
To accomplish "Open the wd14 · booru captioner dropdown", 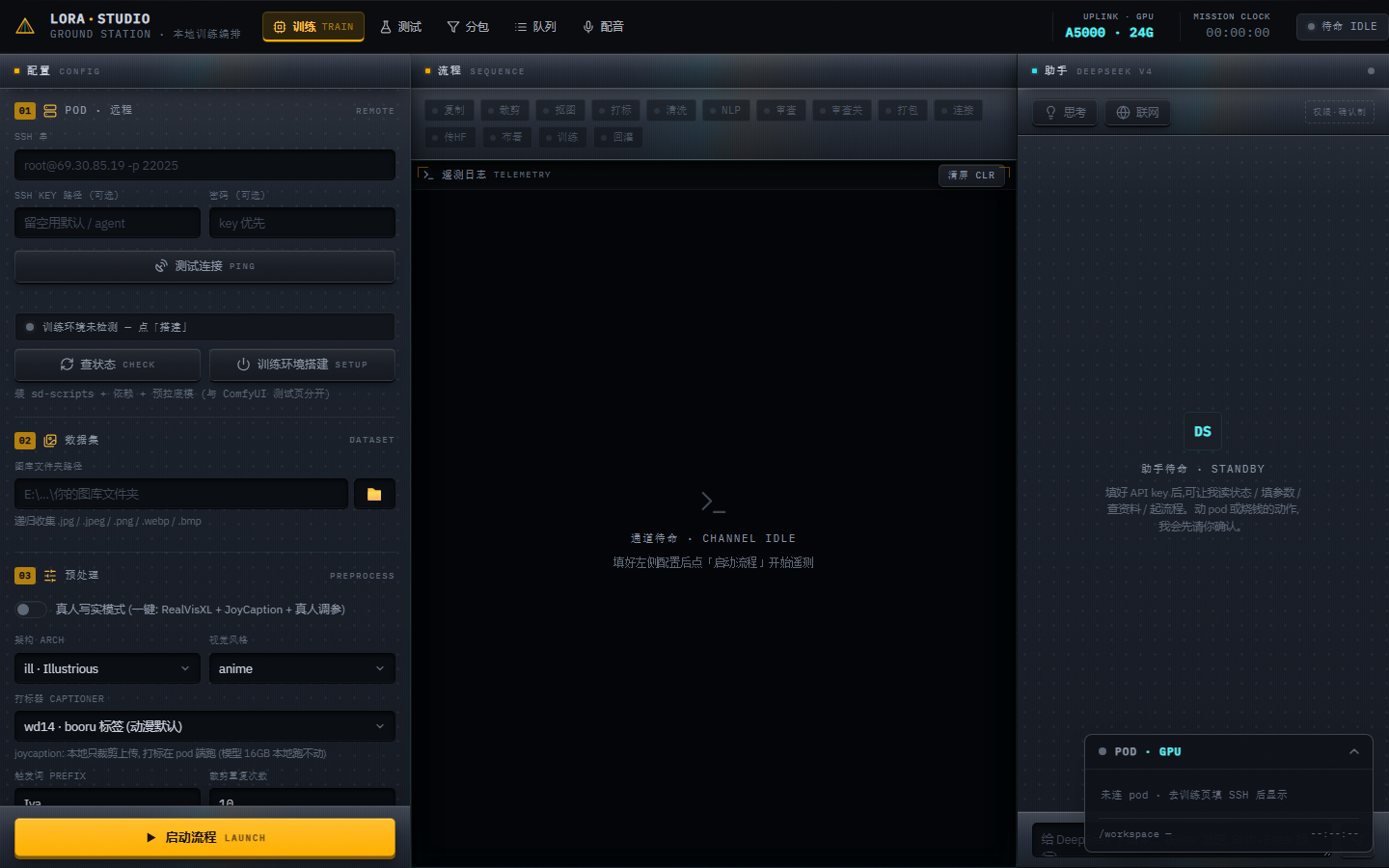I will pyautogui.click(x=204, y=726).
